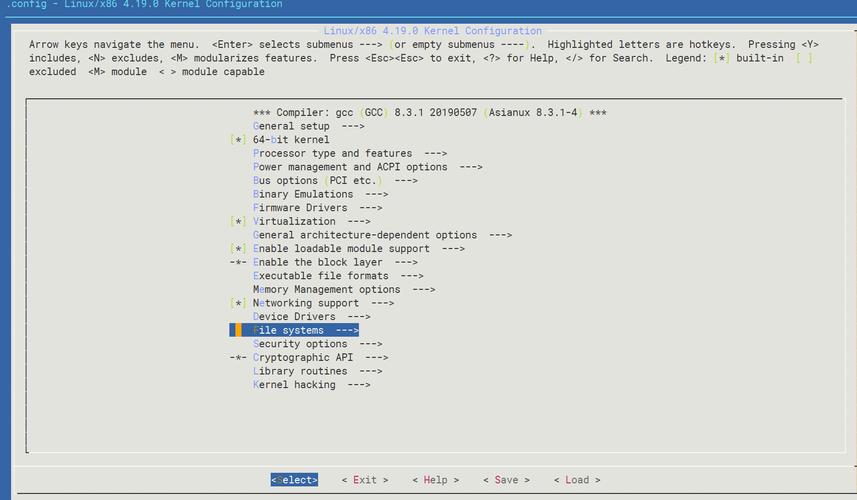857x500 pixels.
Task: Open Kernel hacking submenu
Action: point(311,384)
